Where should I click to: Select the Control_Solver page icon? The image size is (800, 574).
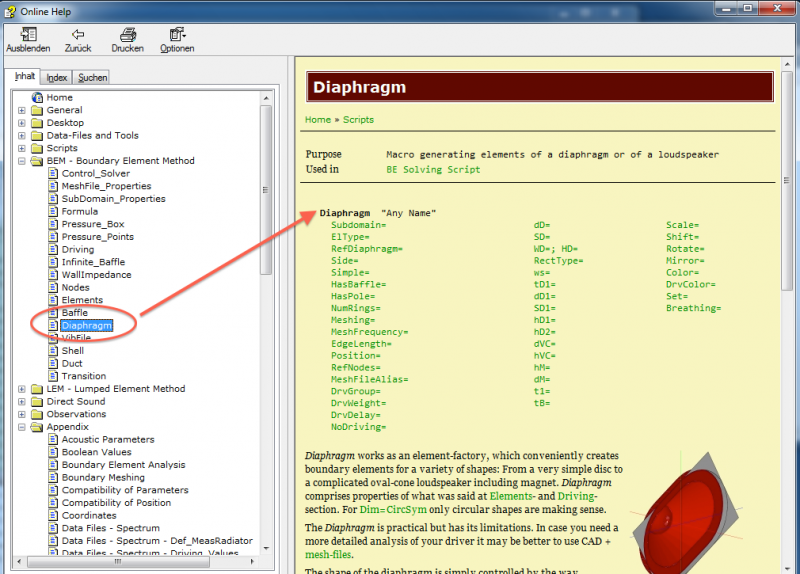pyautogui.click(x=53, y=173)
